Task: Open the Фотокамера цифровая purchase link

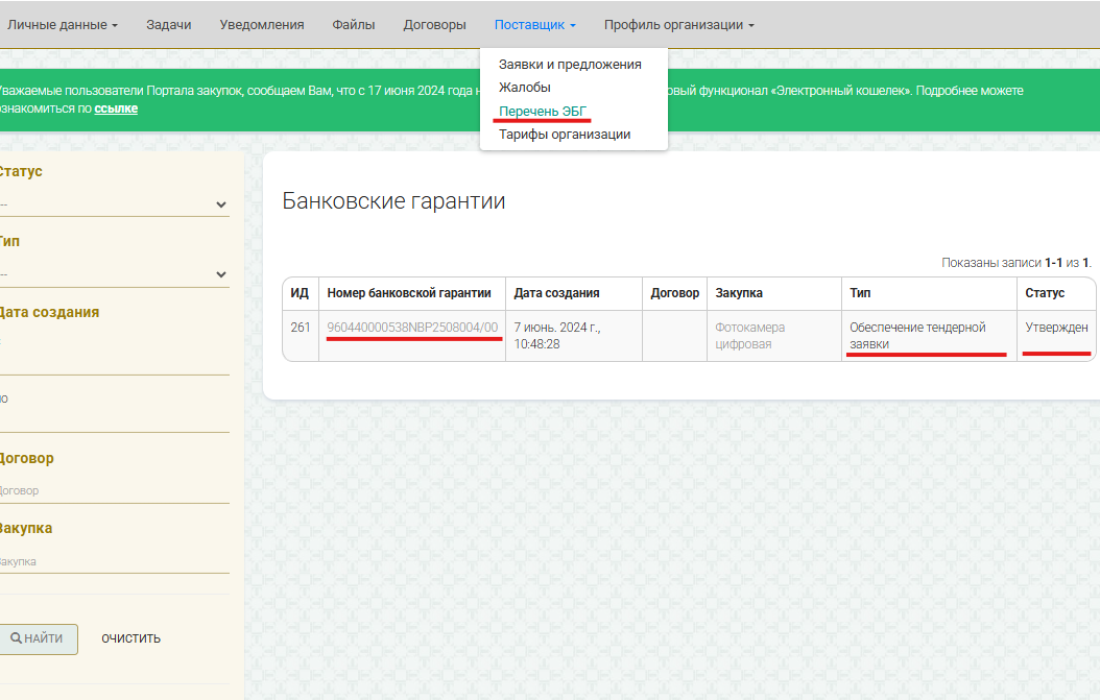Action: [x=750, y=336]
